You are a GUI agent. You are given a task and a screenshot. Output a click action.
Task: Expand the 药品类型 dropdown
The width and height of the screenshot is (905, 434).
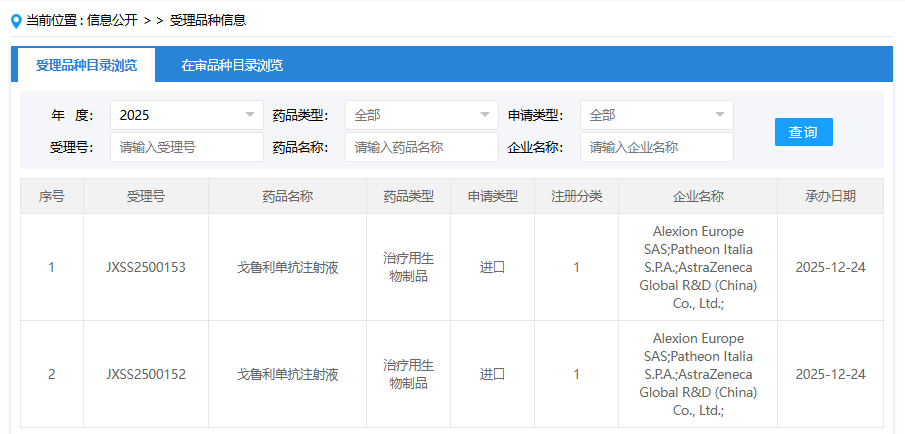(x=421, y=115)
